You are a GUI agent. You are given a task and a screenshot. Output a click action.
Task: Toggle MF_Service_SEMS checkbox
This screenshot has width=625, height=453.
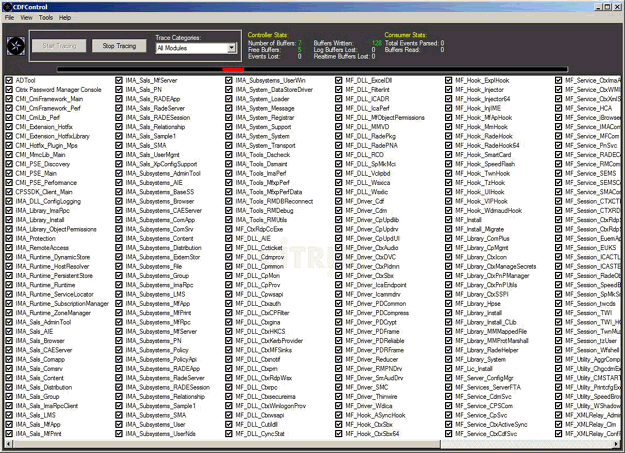(559, 173)
